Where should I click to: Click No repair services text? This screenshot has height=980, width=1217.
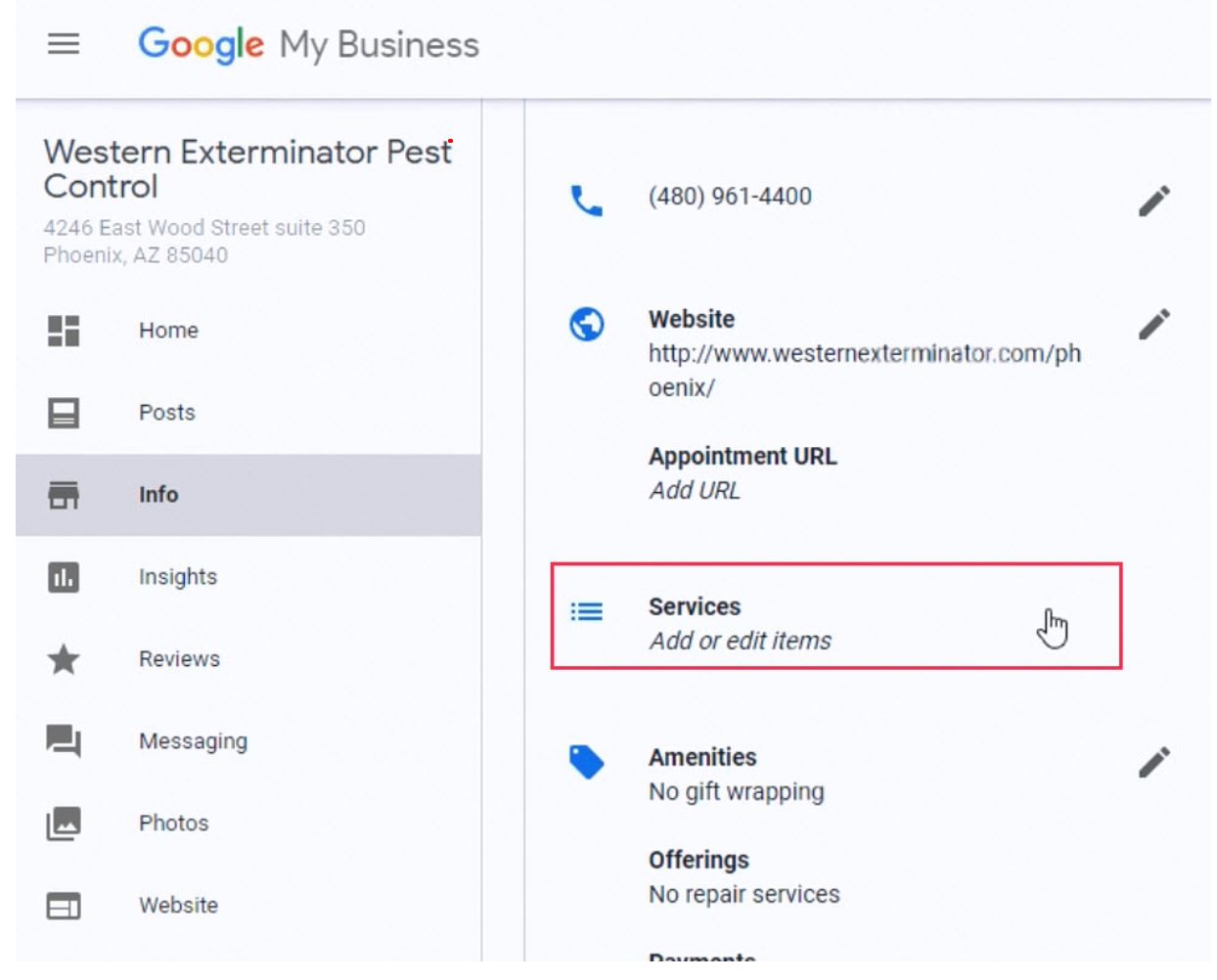pos(744,894)
